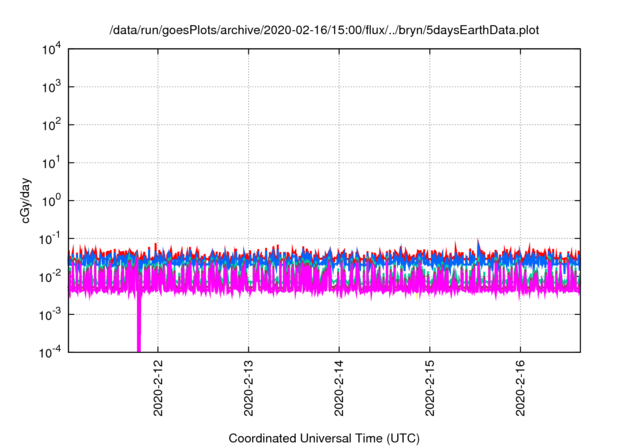Click the 10^2 y-axis tick label
640x448 pixels.
click(51, 125)
